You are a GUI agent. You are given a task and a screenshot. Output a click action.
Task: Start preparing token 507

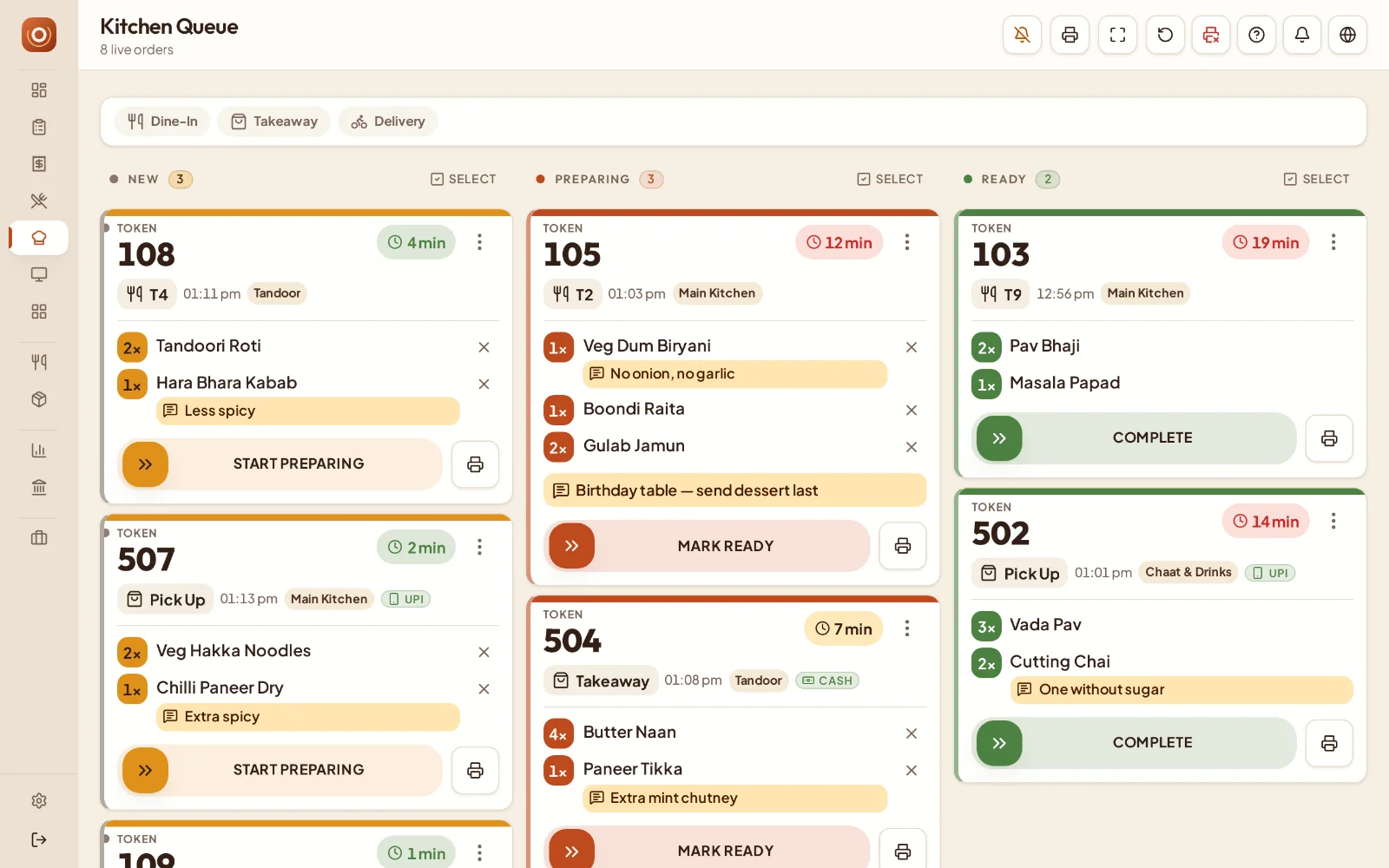pos(280,770)
